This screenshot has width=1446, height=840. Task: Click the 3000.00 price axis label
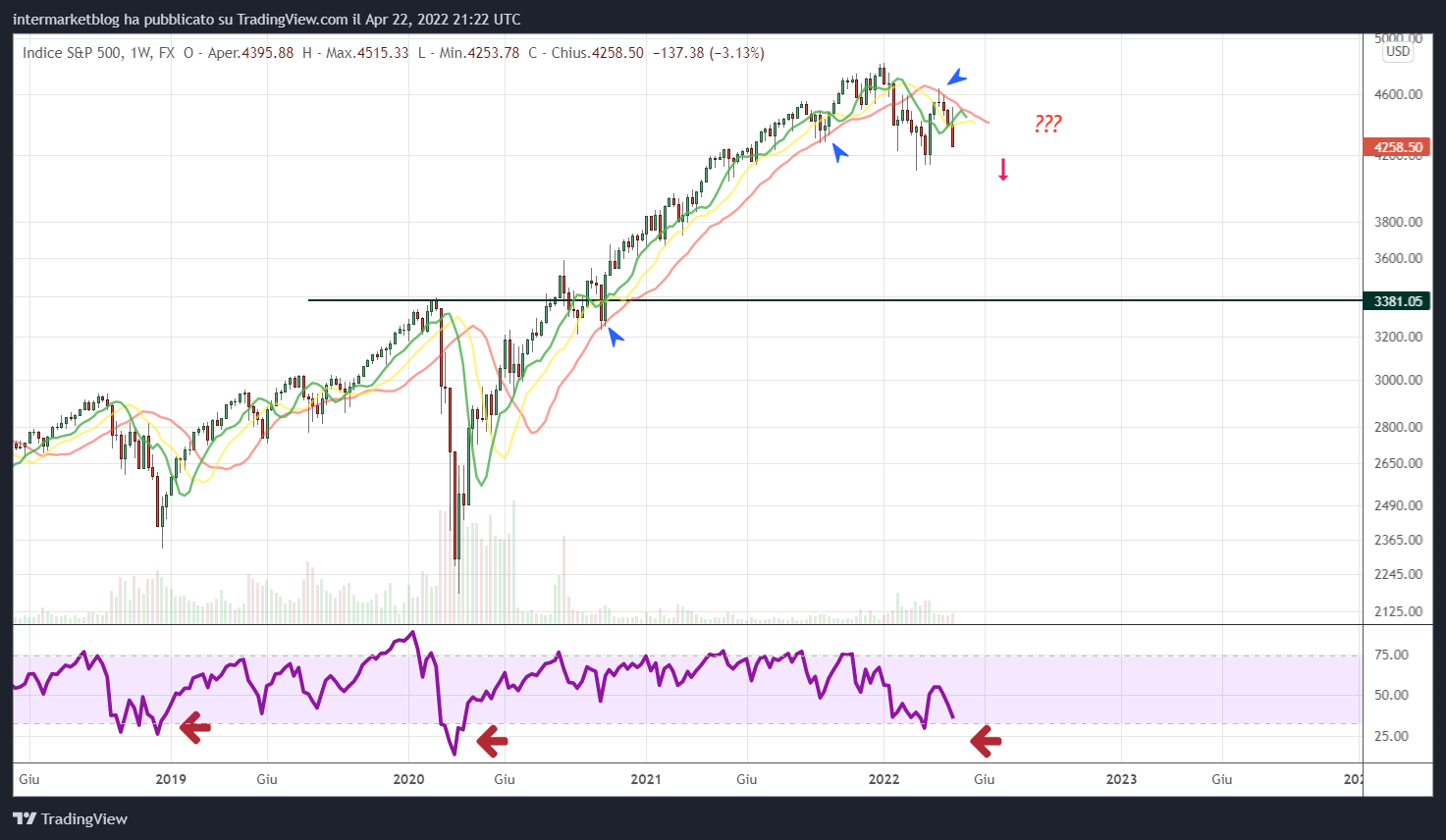coord(1398,380)
